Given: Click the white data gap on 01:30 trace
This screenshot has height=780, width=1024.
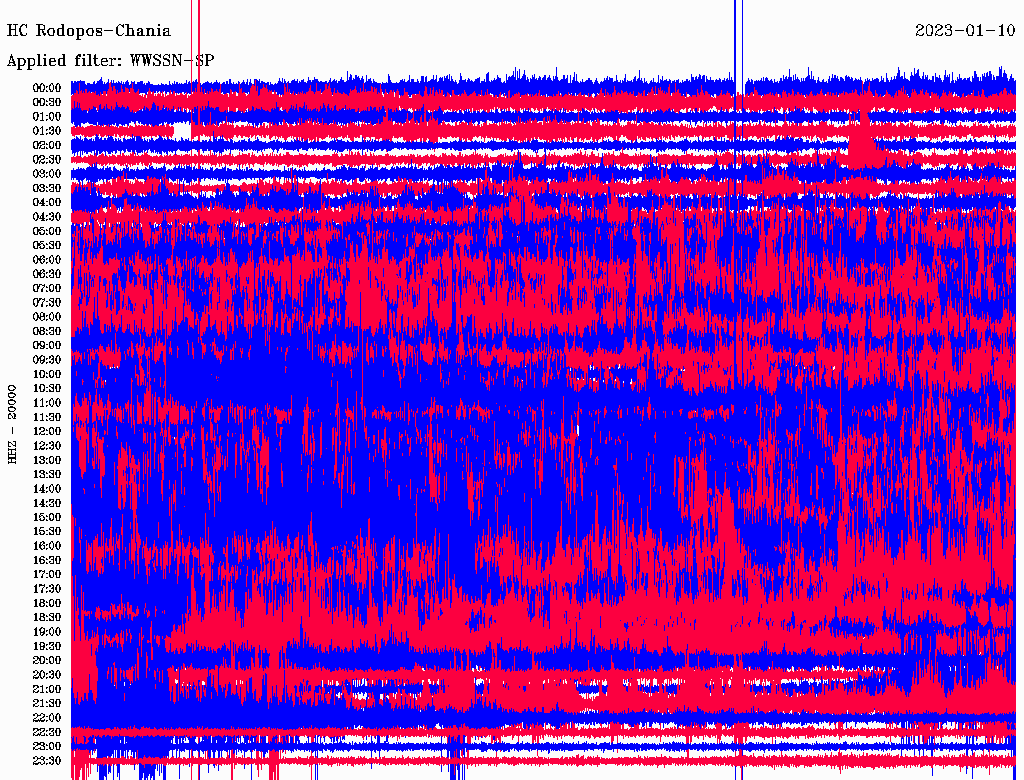Looking at the screenshot, I should coord(182,131).
